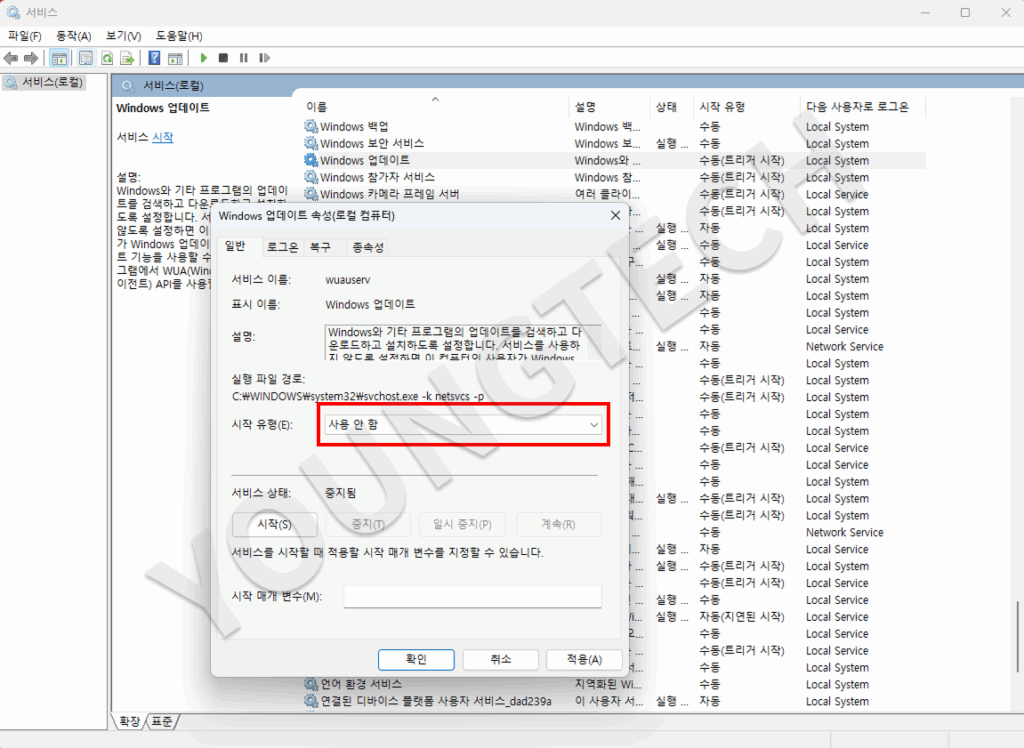Click the gear icon of Windows 참가자 서비스

[311, 177]
